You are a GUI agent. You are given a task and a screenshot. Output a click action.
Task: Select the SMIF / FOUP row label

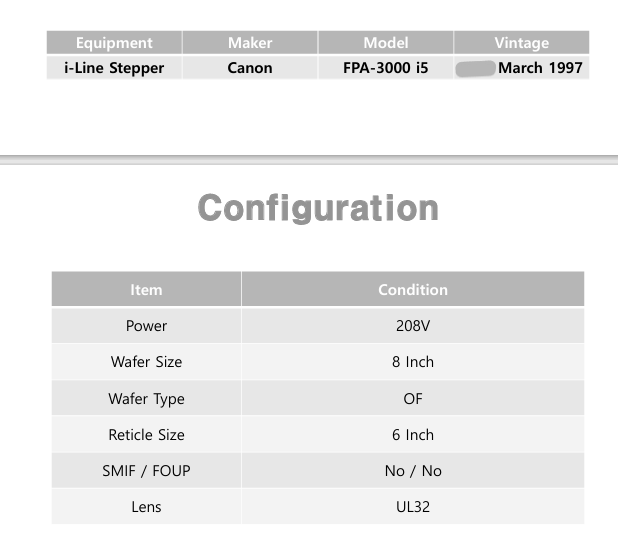146,471
